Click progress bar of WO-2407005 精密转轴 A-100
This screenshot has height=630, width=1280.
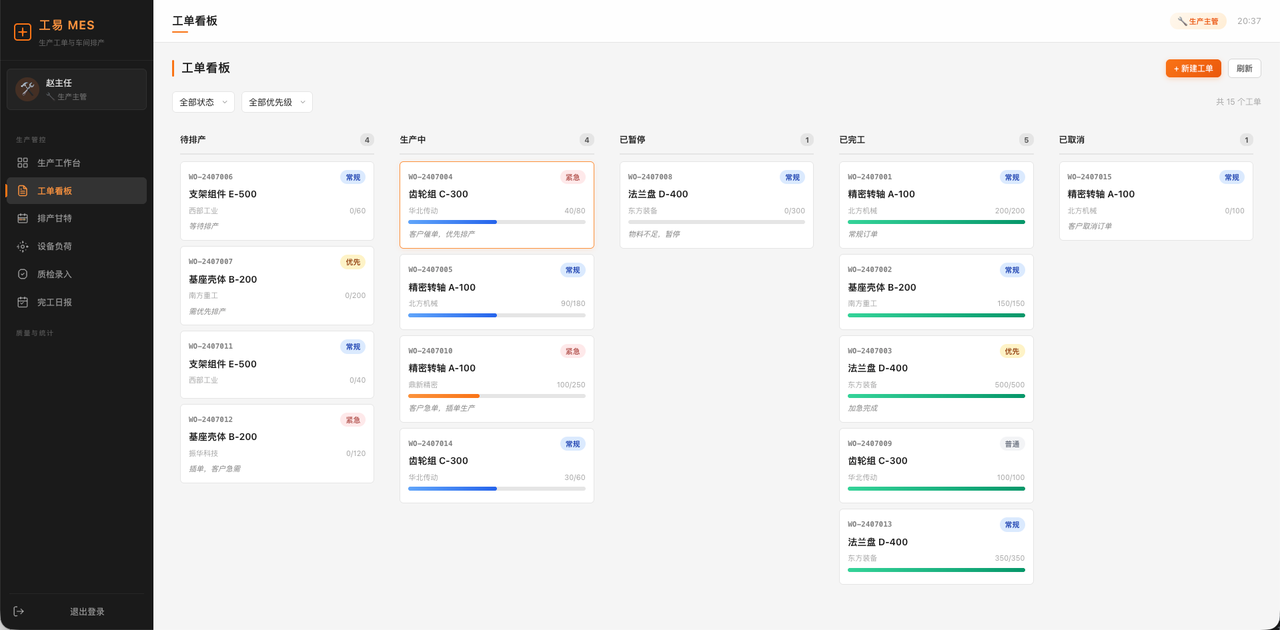coord(496,315)
